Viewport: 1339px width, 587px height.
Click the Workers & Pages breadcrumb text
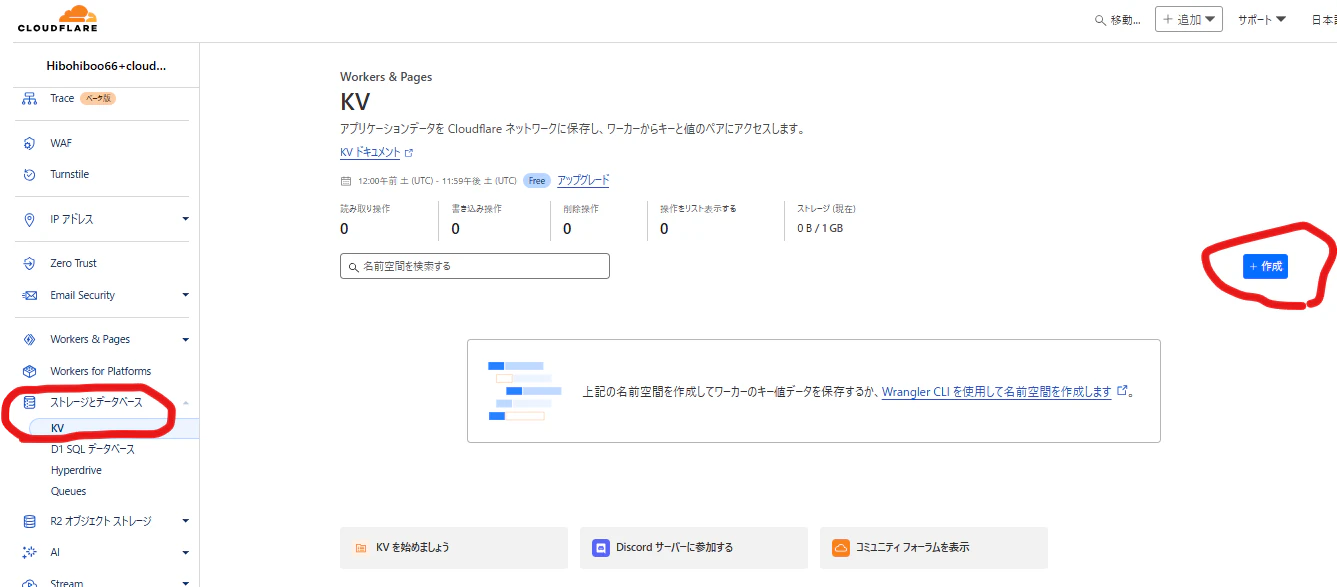point(386,77)
